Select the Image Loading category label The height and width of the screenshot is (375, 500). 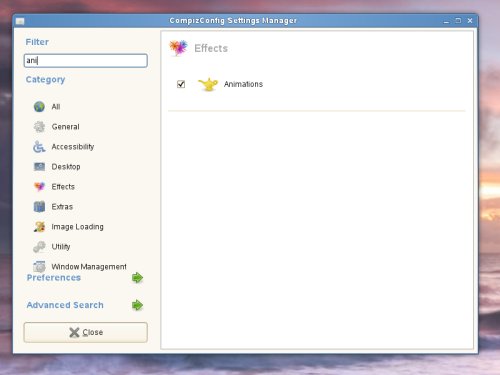coord(77,227)
